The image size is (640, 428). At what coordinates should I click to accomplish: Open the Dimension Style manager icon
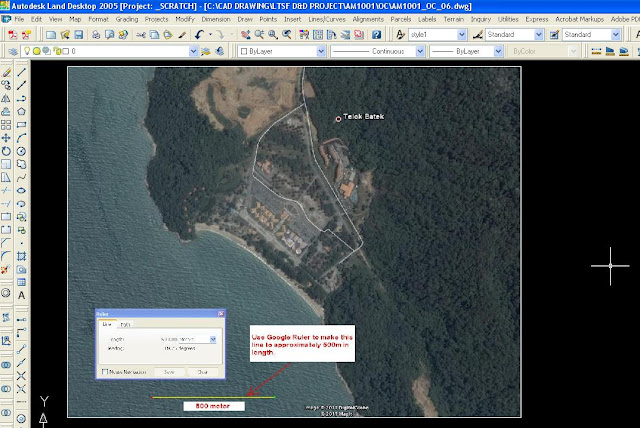(x=478, y=35)
